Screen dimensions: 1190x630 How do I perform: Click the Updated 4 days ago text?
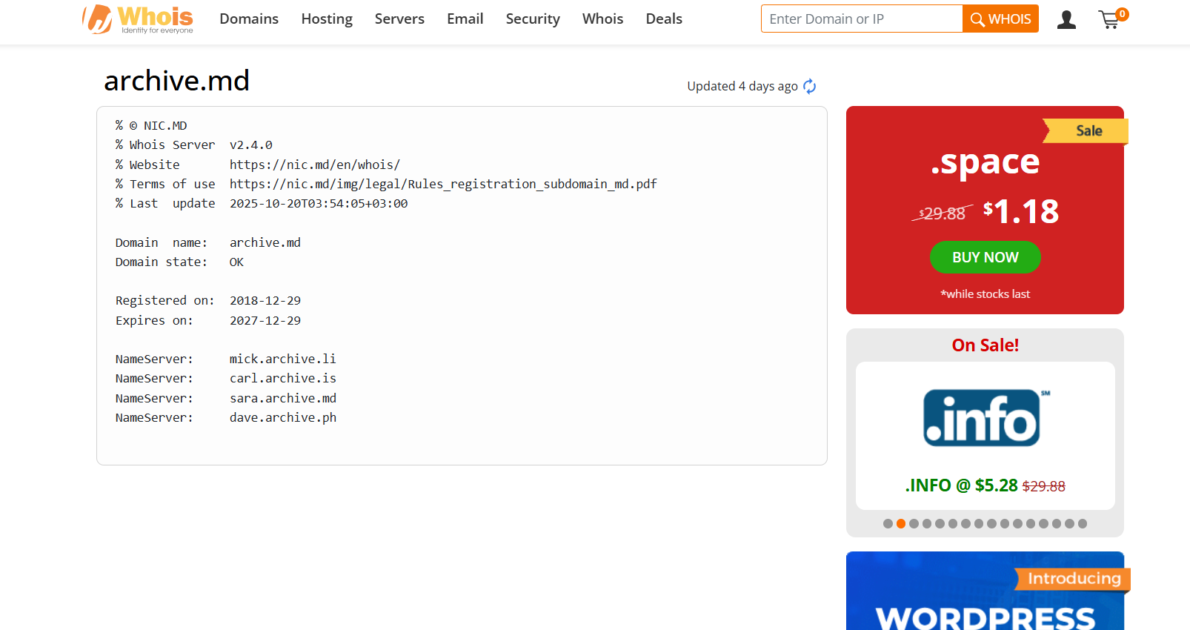click(x=742, y=87)
